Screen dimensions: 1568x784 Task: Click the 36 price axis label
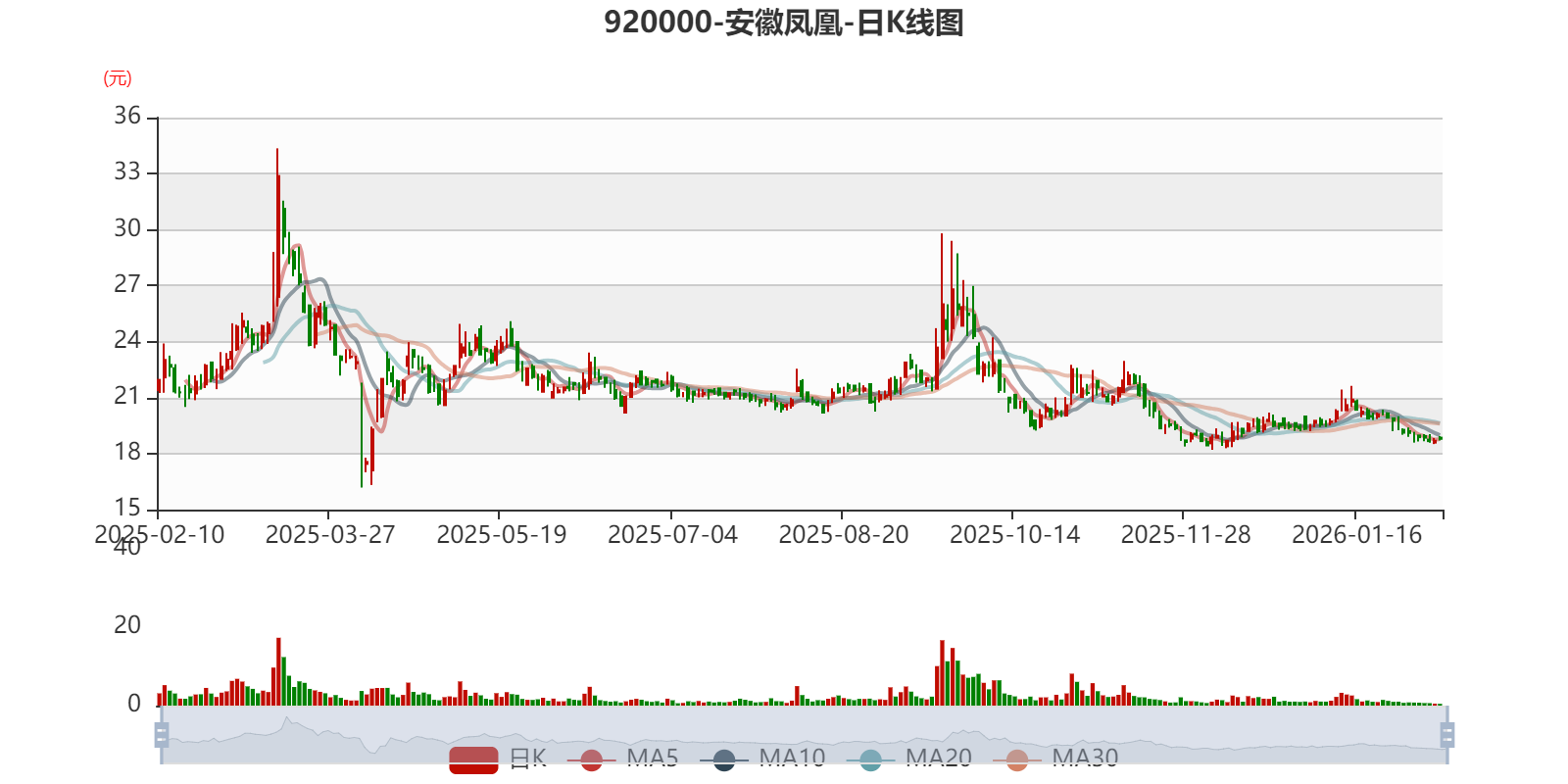tap(127, 117)
